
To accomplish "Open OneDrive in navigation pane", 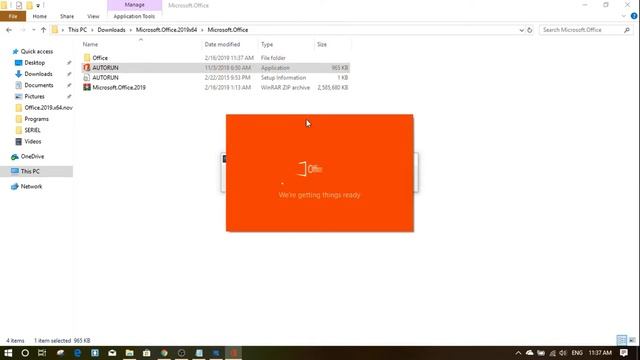I will [x=32, y=156].
